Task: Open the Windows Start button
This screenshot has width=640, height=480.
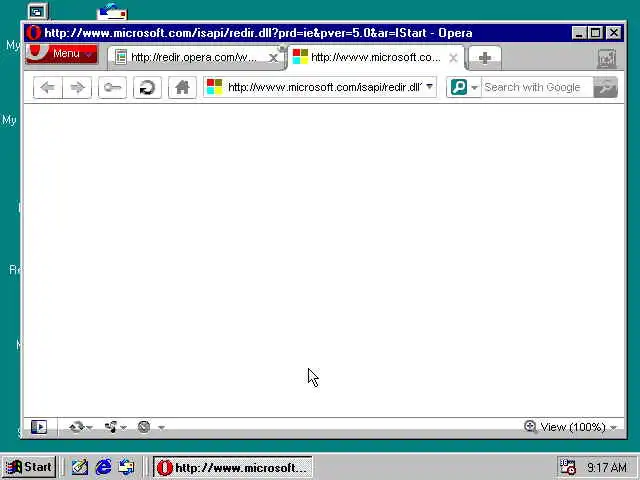Action: coord(29,467)
